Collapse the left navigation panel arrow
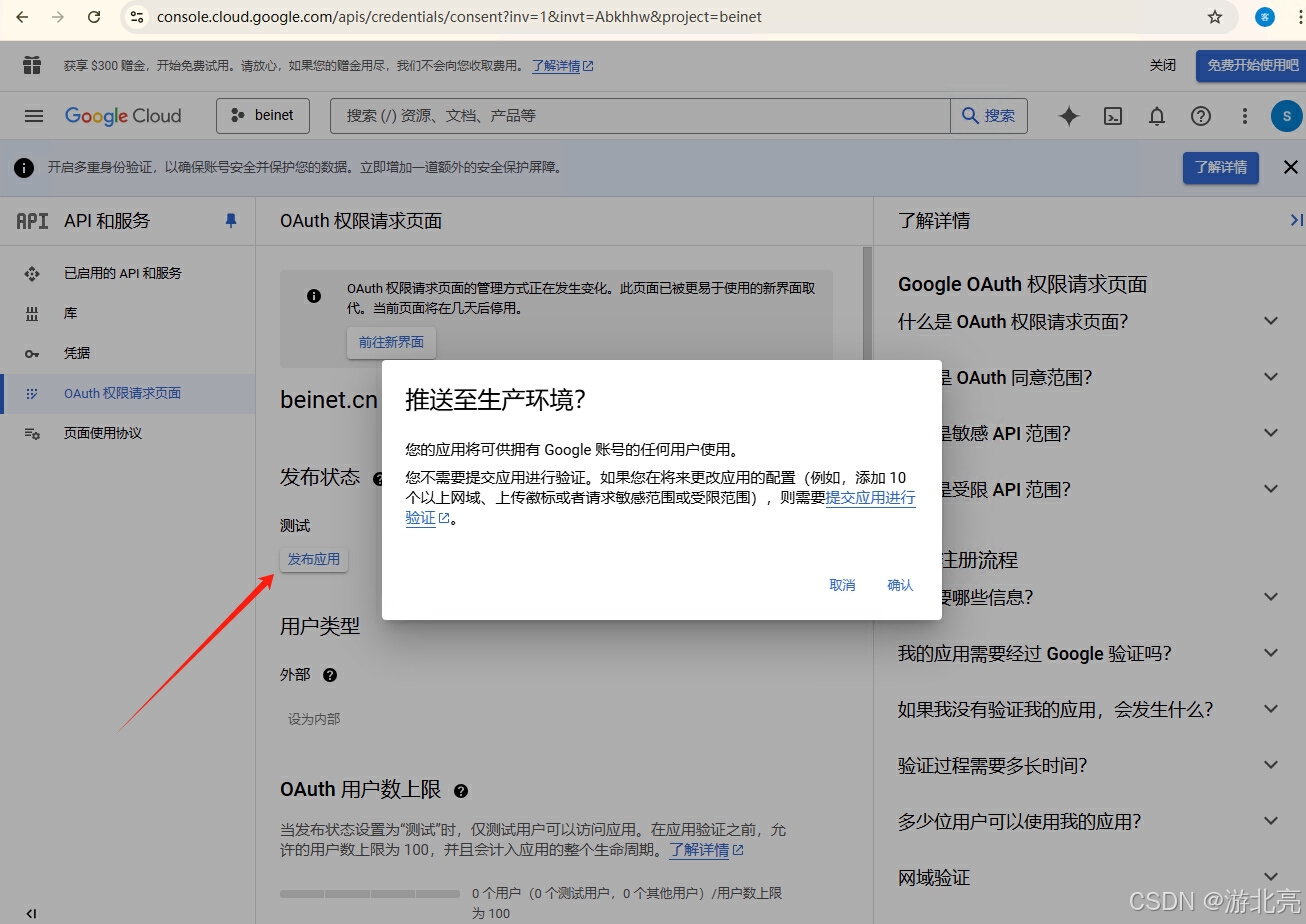This screenshot has width=1306, height=924. (31, 913)
